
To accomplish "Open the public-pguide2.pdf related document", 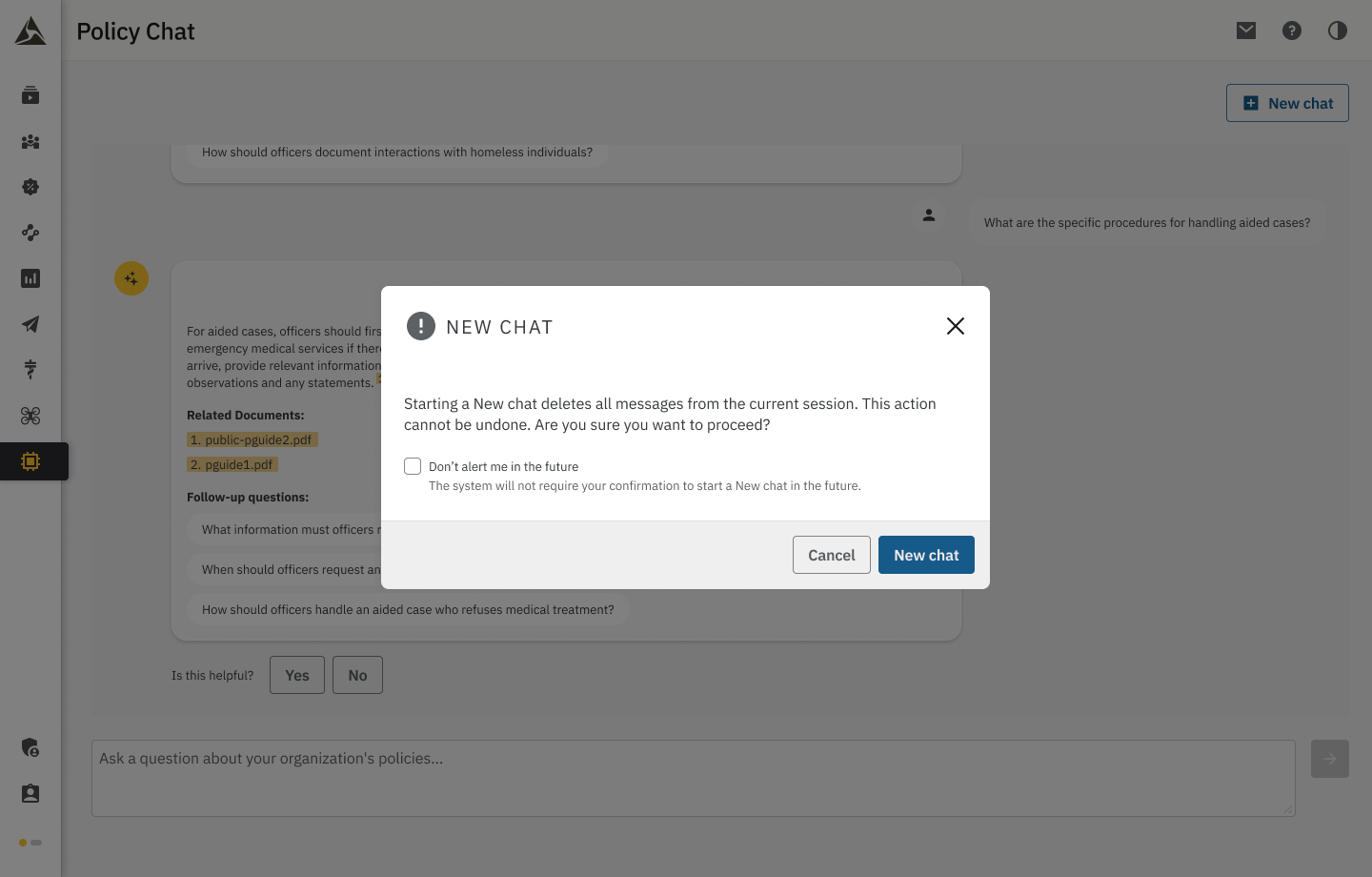I will pyautogui.click(x=252, y=439).
